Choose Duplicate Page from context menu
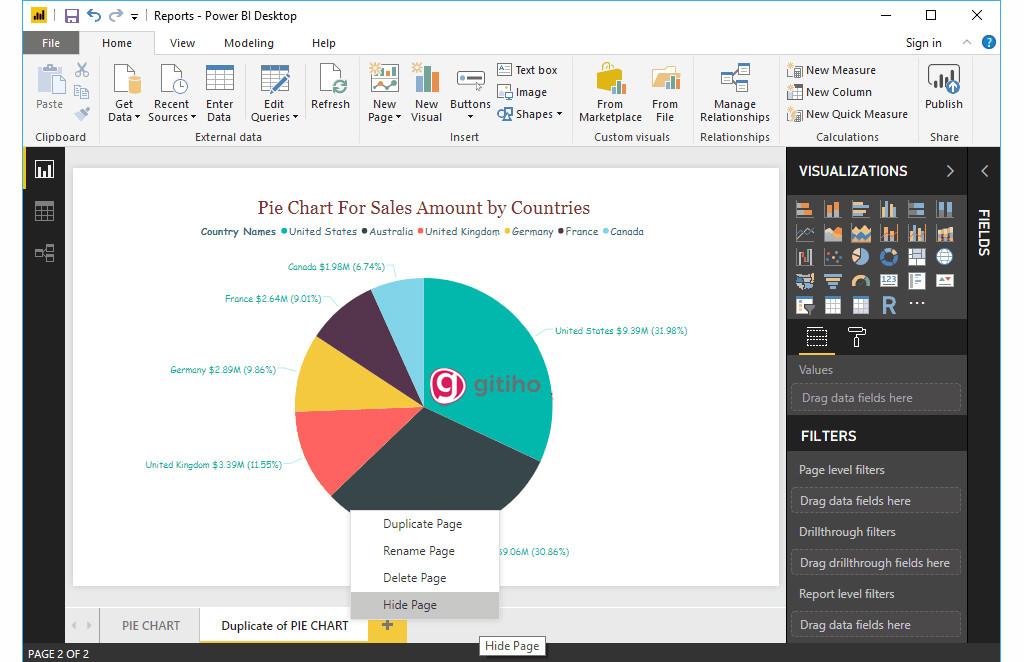The width and height of the screenshot is (1024, 662). [424, 524]
